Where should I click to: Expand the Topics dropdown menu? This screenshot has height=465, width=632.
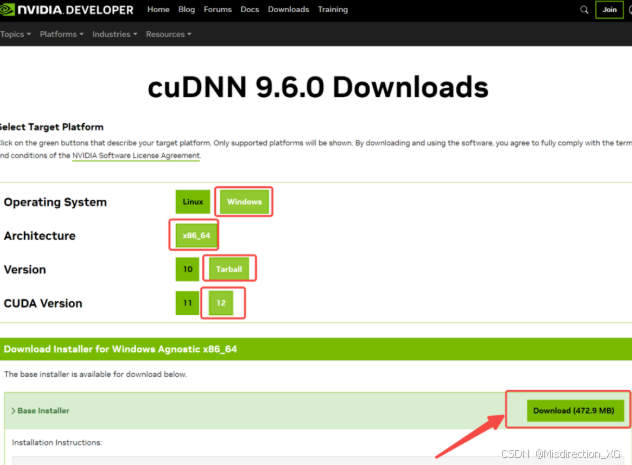pyautogui.click(x=15, y=34)
